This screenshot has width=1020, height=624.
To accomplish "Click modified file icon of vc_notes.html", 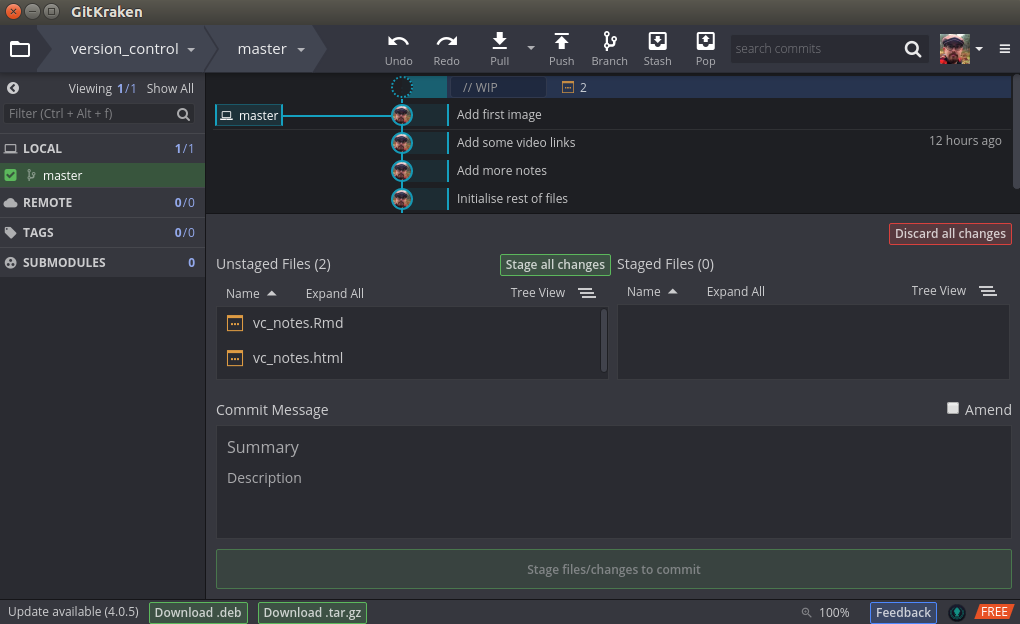I will point(235,358).
